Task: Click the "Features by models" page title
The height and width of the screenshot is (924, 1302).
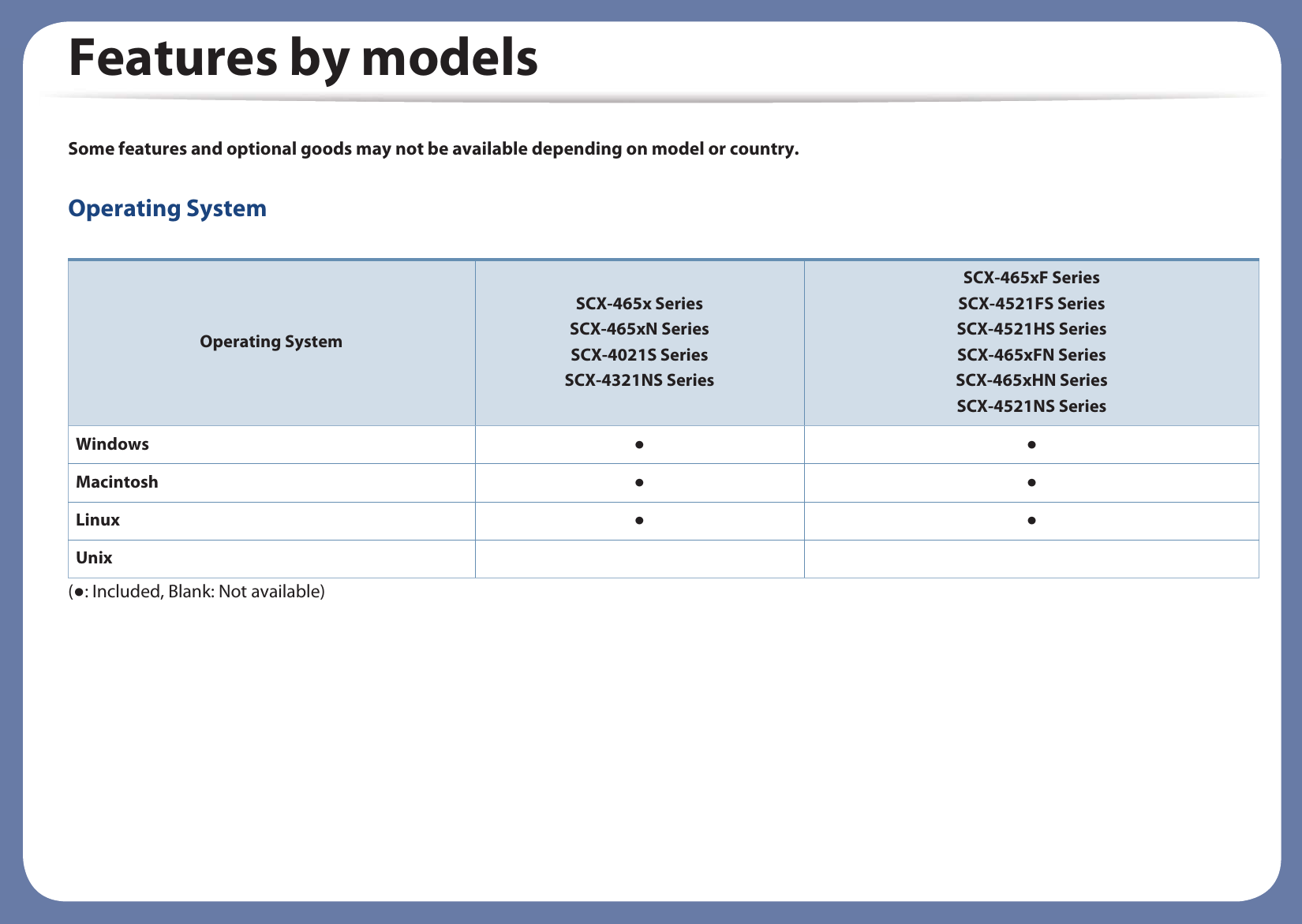Action: point(303,58)
